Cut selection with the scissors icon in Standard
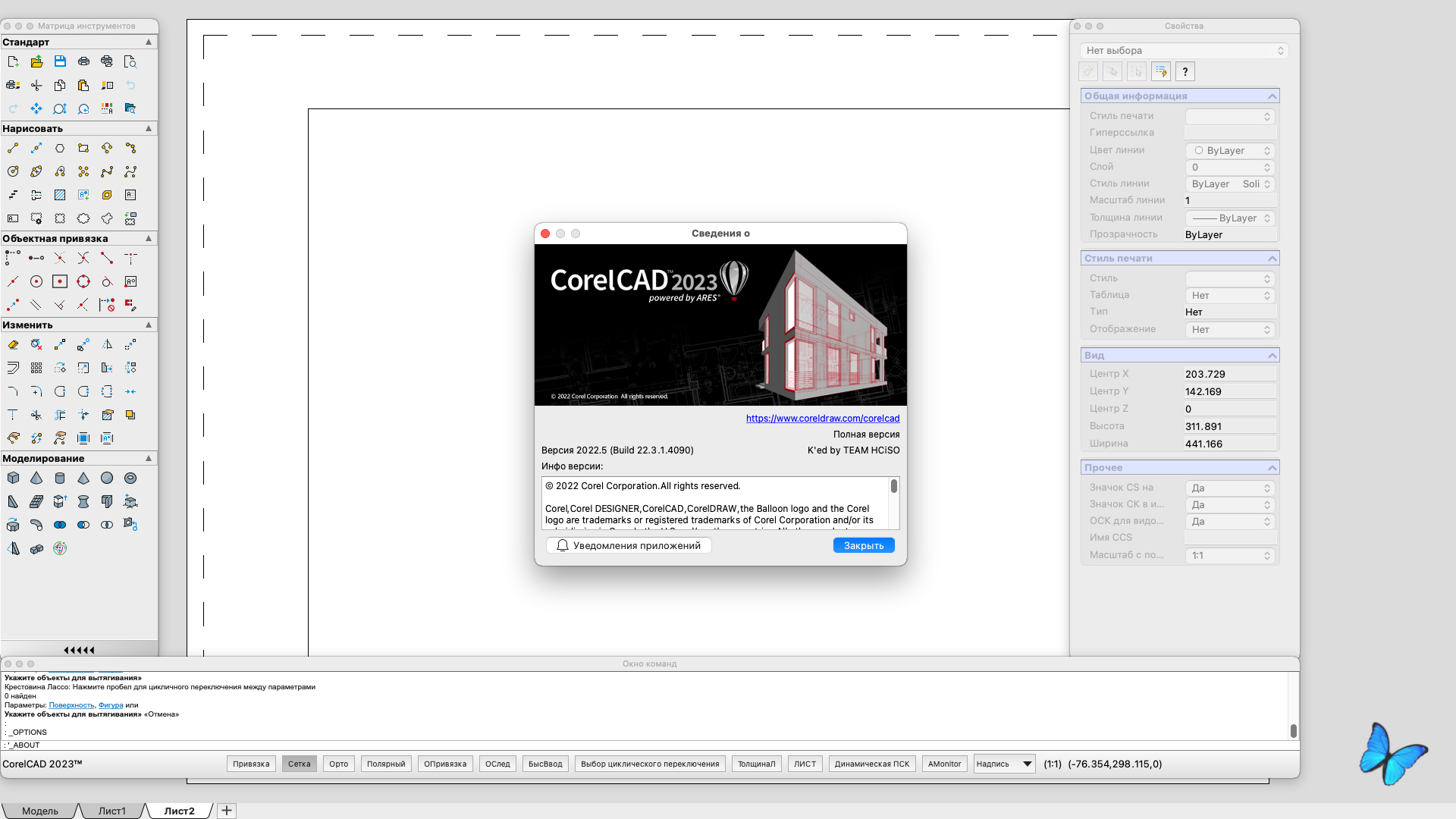1456x819 pixels. [36, 85]
